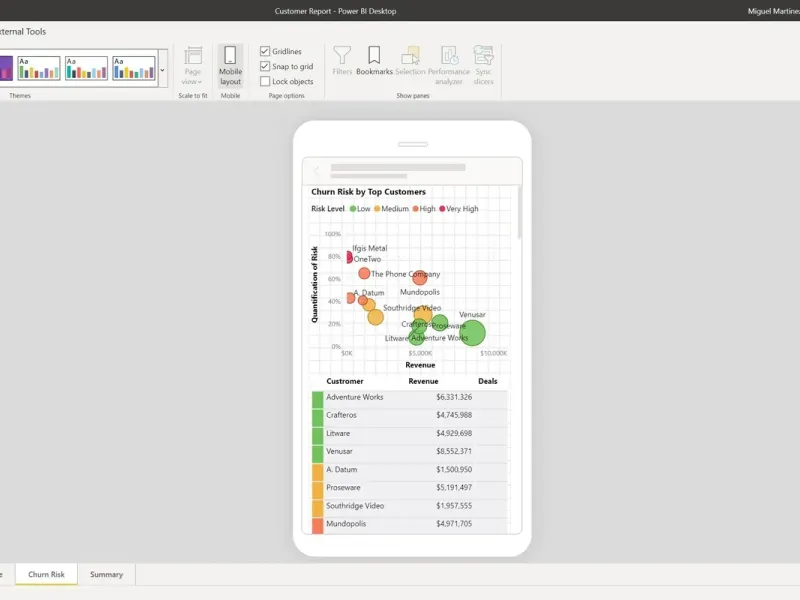Open the Sync slicers pane
The width and height of the screenshot is (800, 600).
(x=483, y=65)
